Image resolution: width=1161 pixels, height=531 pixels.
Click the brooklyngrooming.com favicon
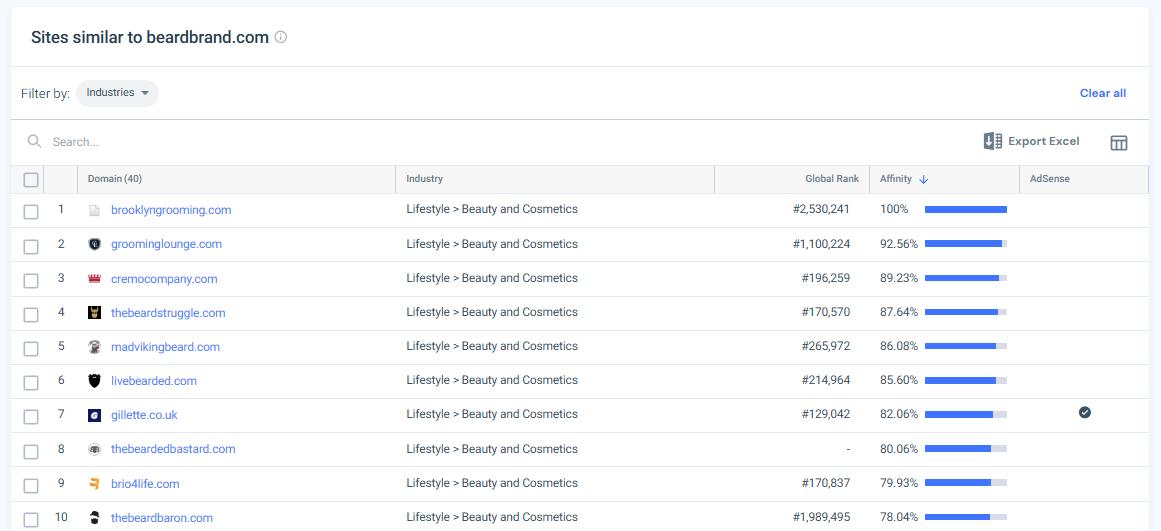point(94,210)
